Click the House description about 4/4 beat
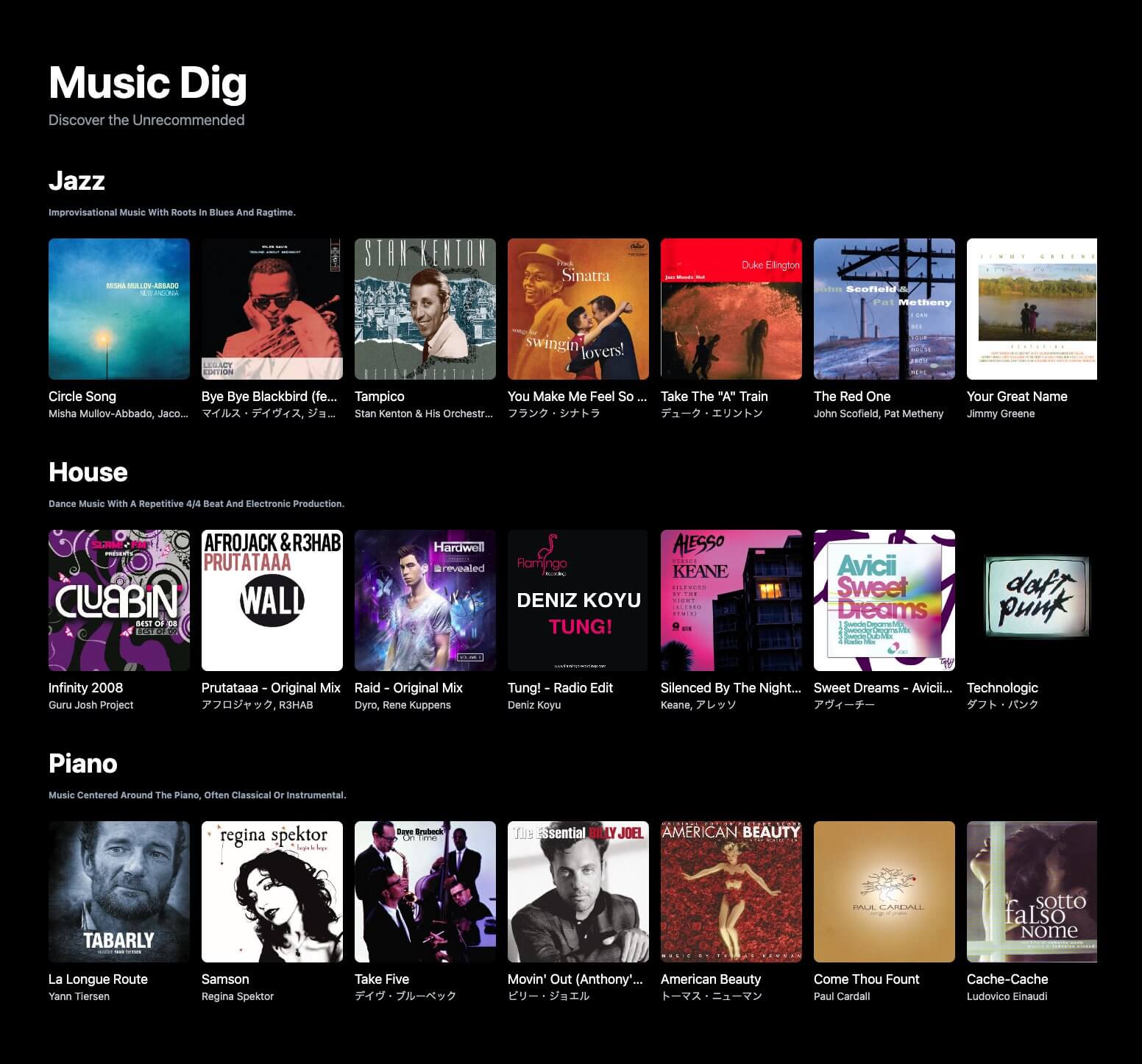The image size is (1142, 1064). (196, 504)
